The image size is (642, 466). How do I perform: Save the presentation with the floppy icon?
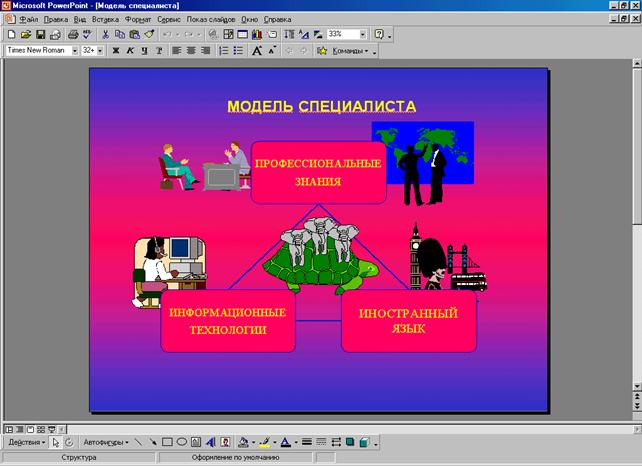[x=40, y=34]
